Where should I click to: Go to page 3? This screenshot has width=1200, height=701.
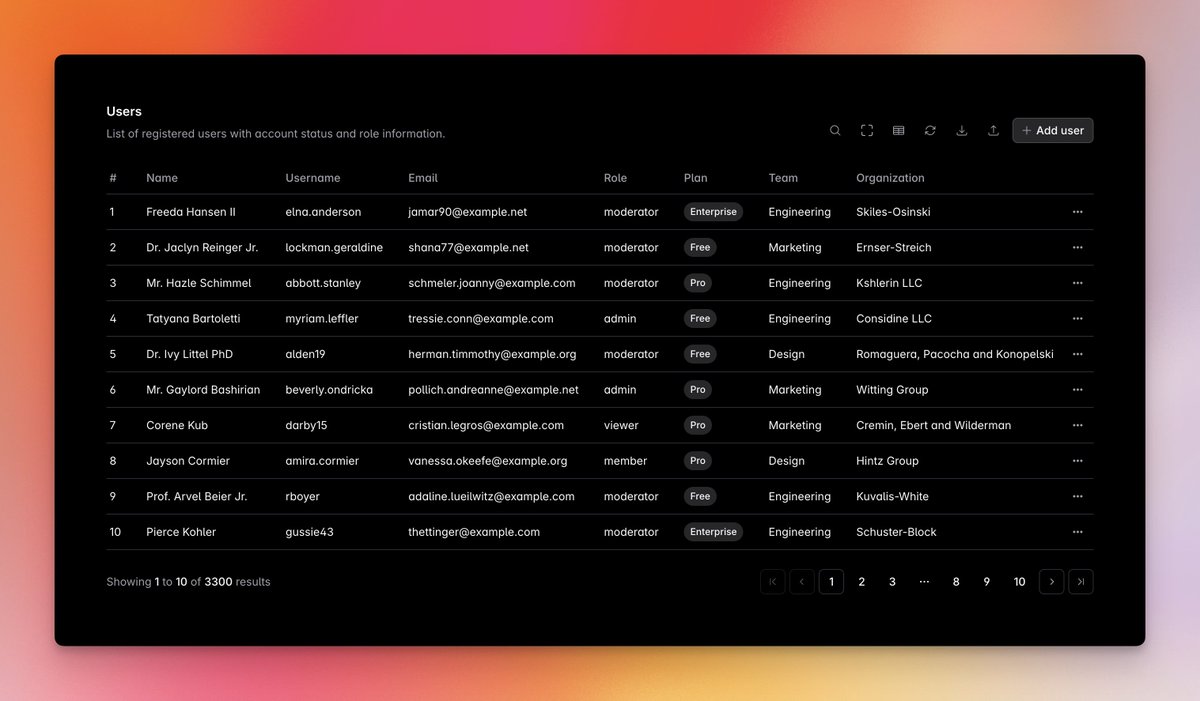(x=893, y=582)
